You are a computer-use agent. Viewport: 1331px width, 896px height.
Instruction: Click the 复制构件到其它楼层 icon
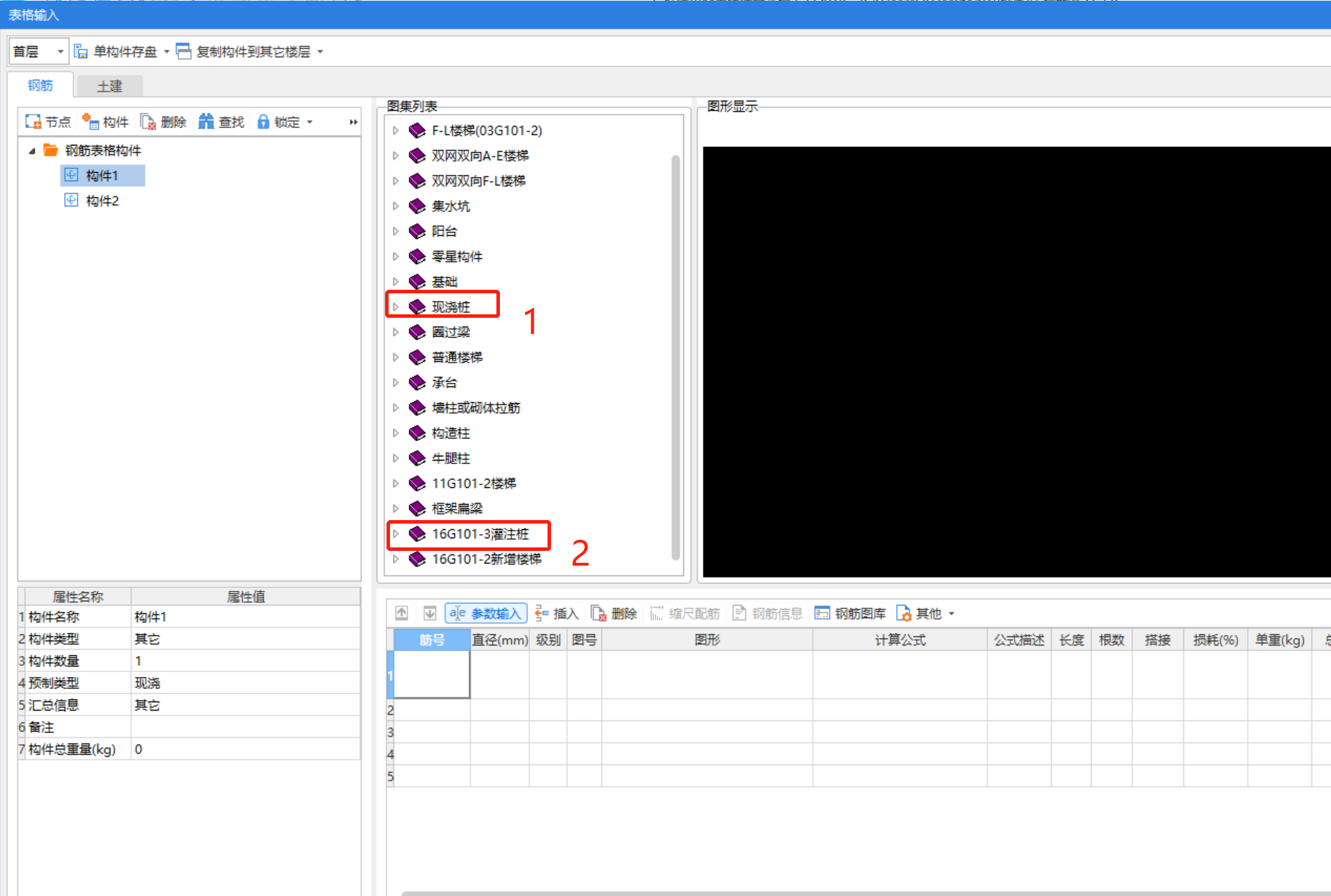pos(183,51)
